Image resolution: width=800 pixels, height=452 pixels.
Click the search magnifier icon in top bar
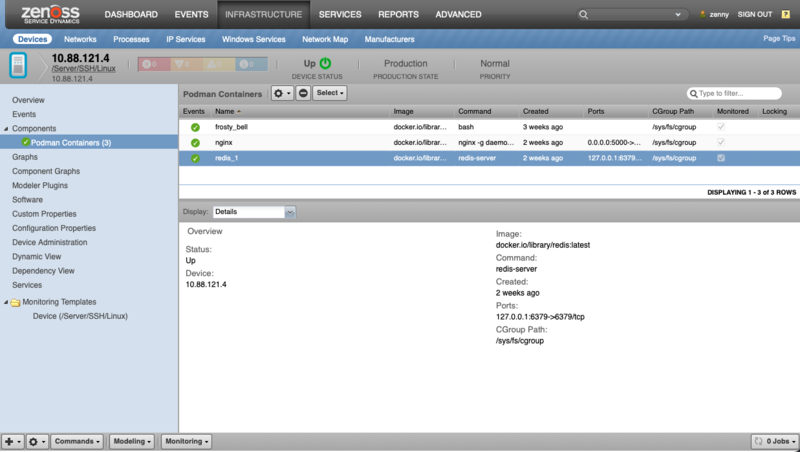584,15
